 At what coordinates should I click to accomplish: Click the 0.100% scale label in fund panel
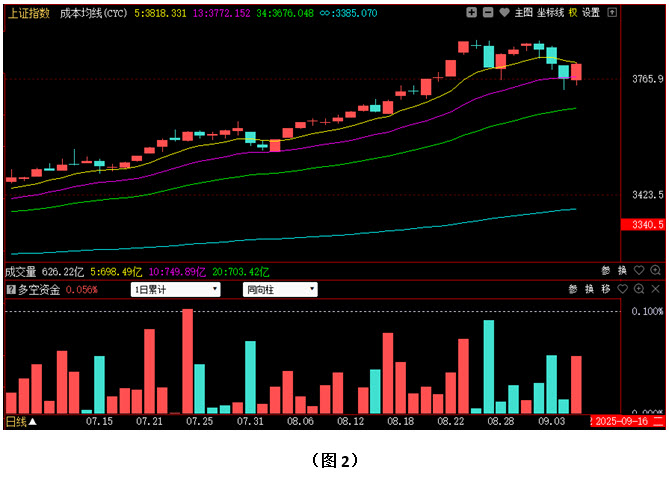coord(648,311)
